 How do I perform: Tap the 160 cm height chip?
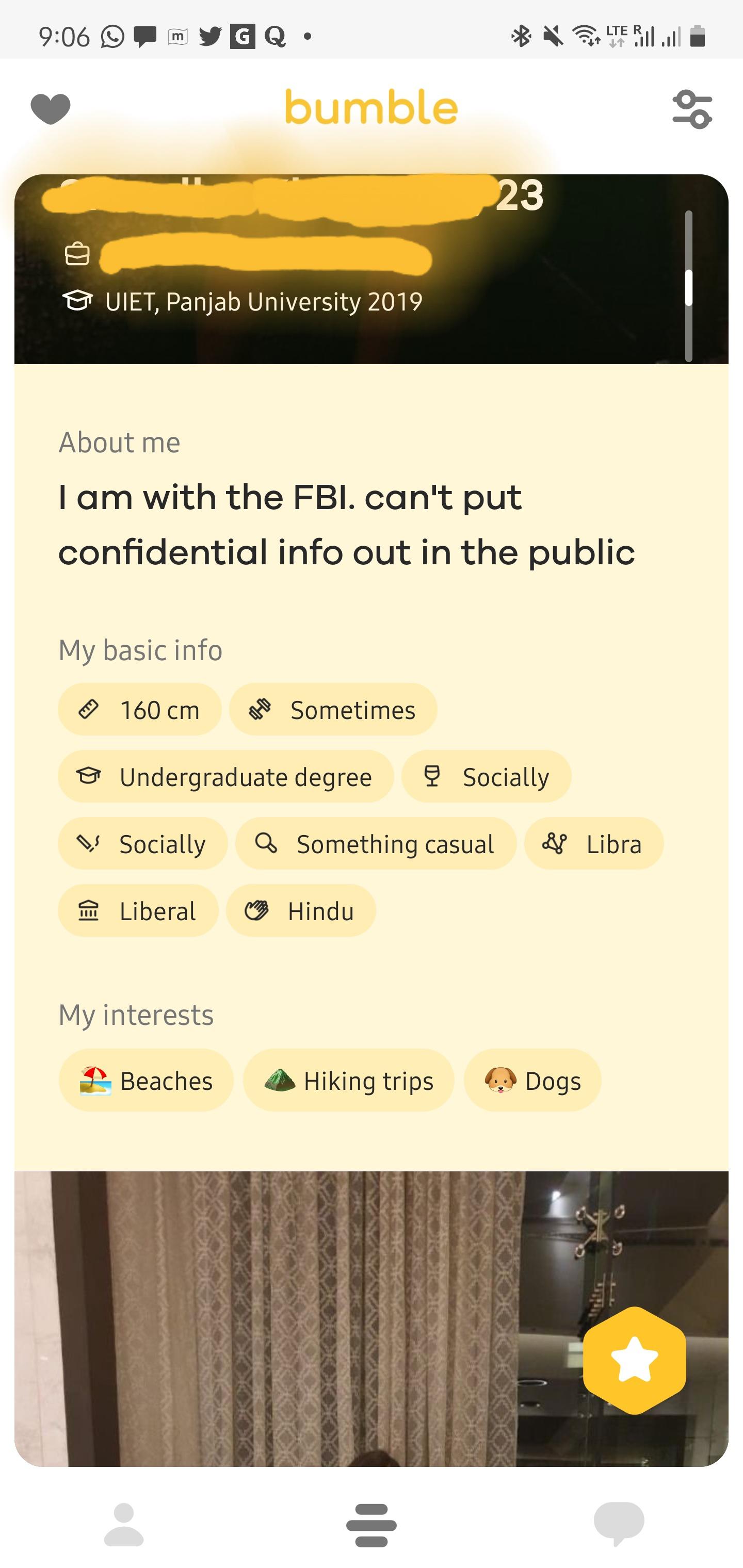click(x=139, y=710)
